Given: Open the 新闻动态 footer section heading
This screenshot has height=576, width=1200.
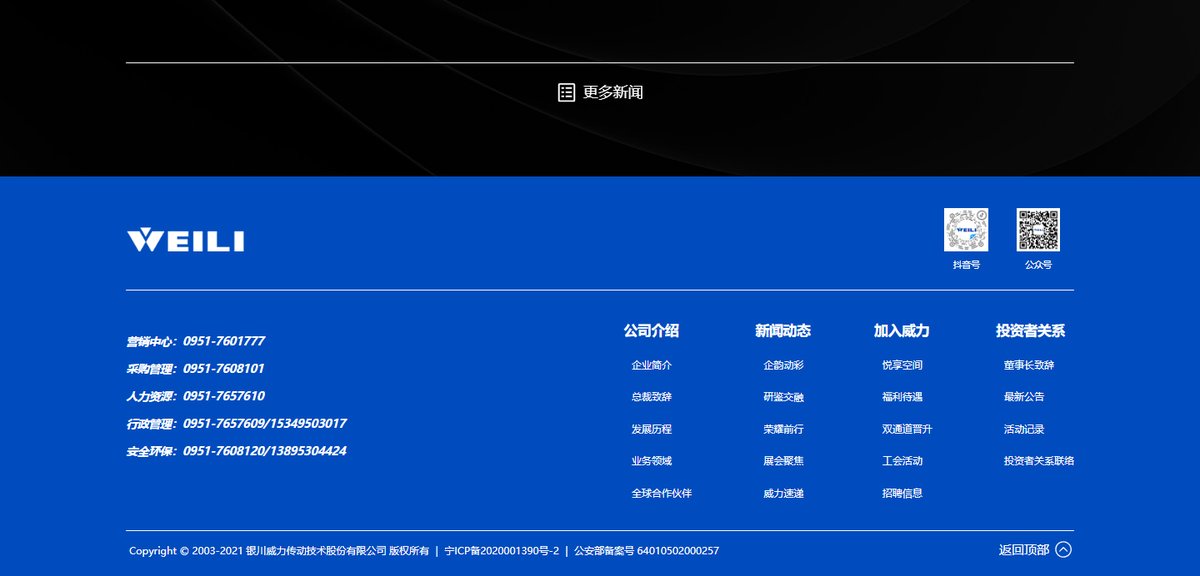Looking at the screenshot, I should click(783, 331).
